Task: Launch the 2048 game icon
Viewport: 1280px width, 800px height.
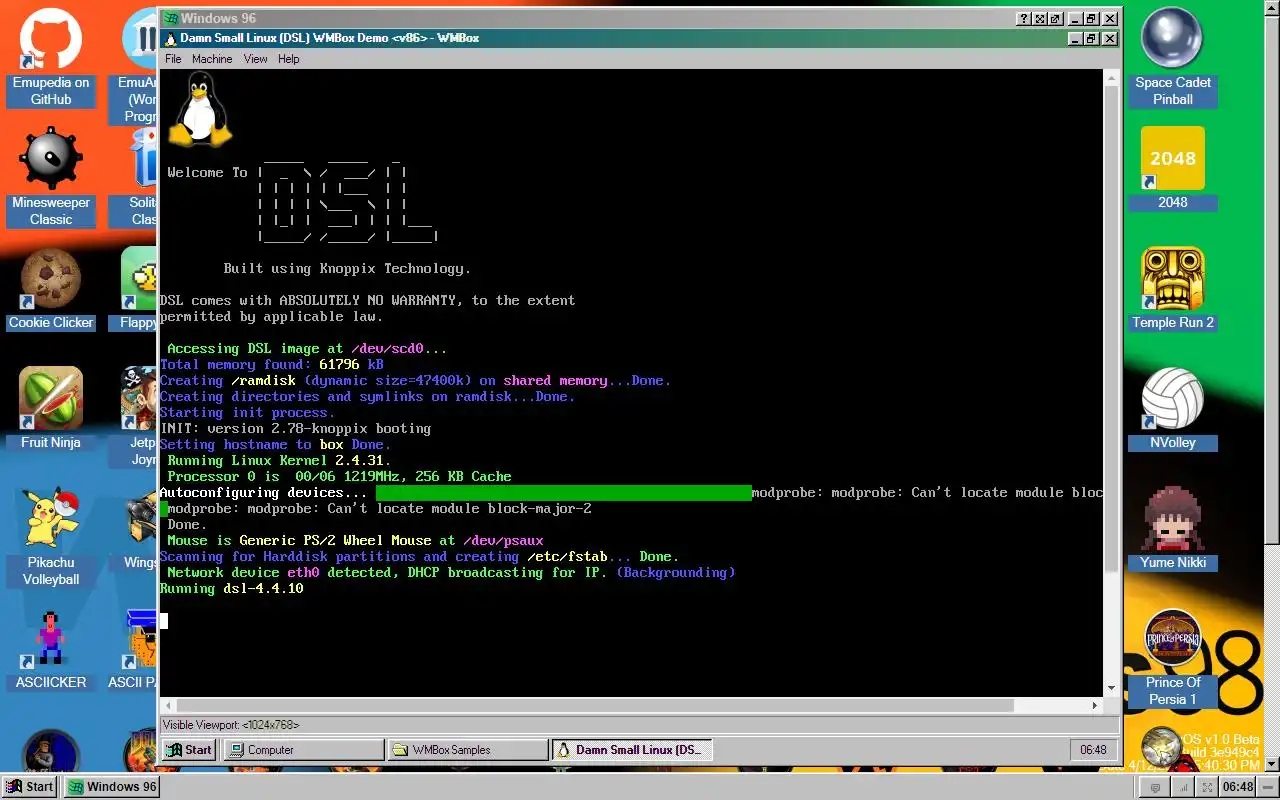Action: tap(1172, 168)
